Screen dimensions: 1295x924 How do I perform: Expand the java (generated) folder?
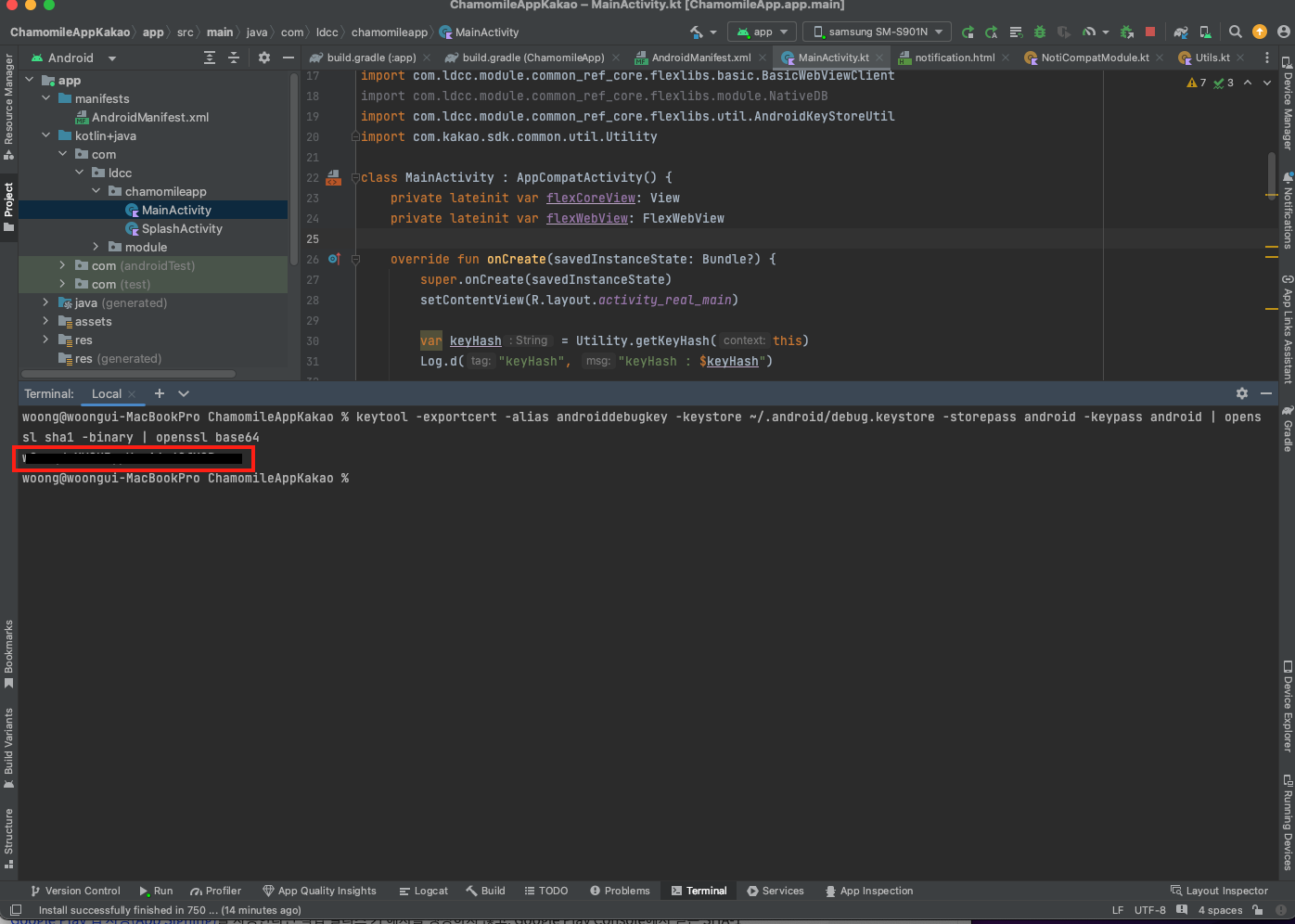point(45,302)
